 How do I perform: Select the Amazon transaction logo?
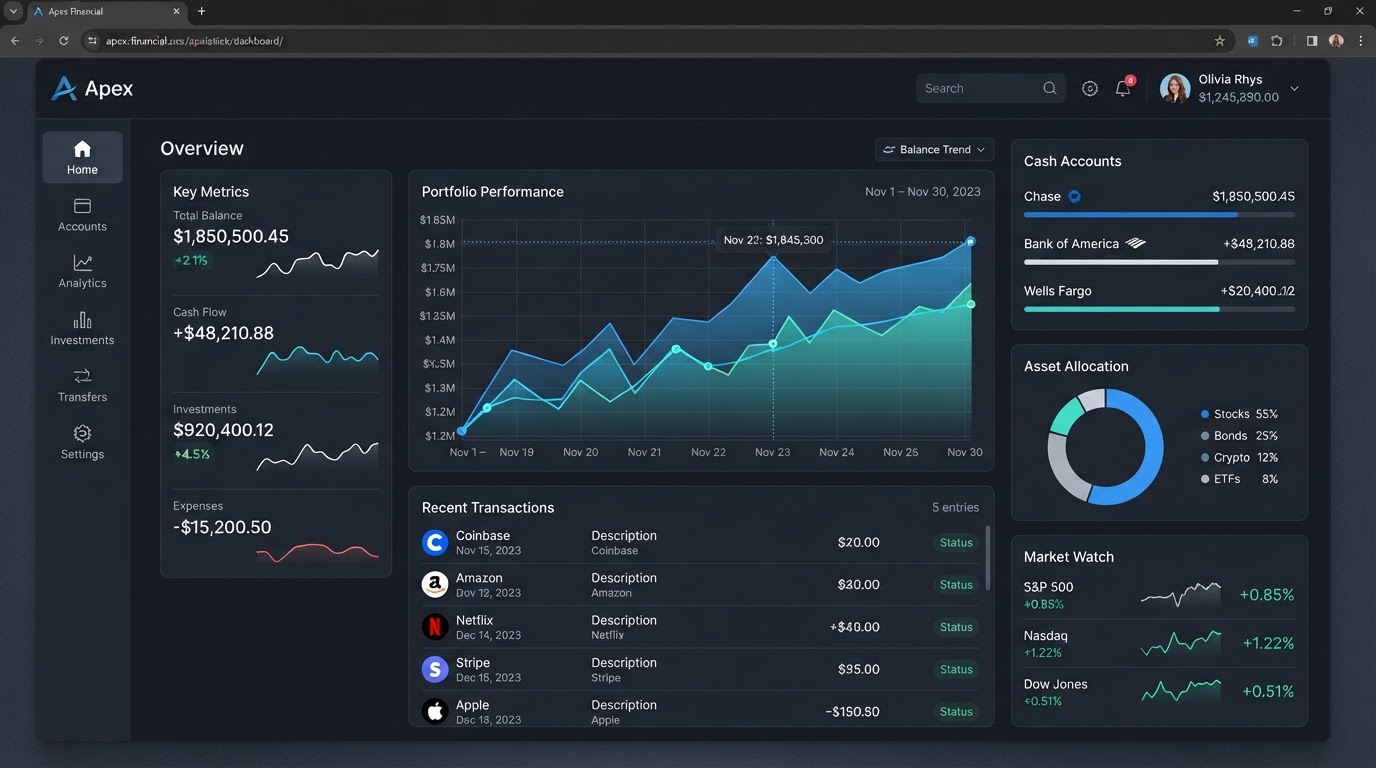tap(435, 584)
